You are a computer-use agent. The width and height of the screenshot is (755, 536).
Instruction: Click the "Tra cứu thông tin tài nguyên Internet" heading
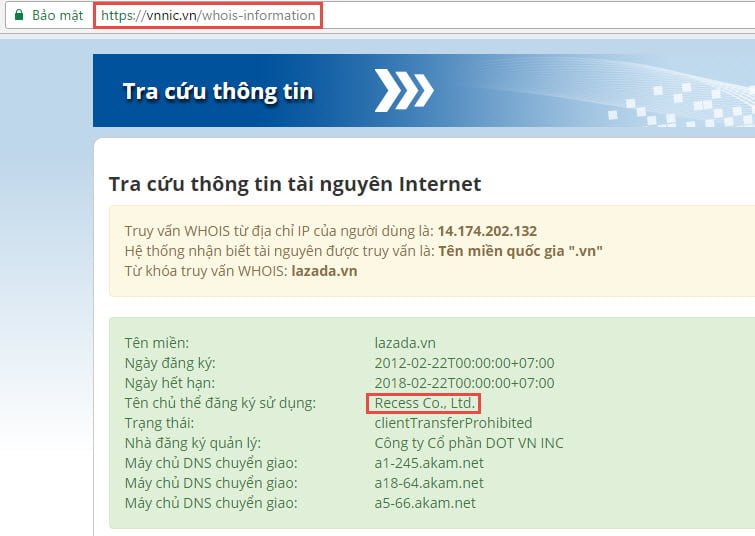[x=294, y=184]
